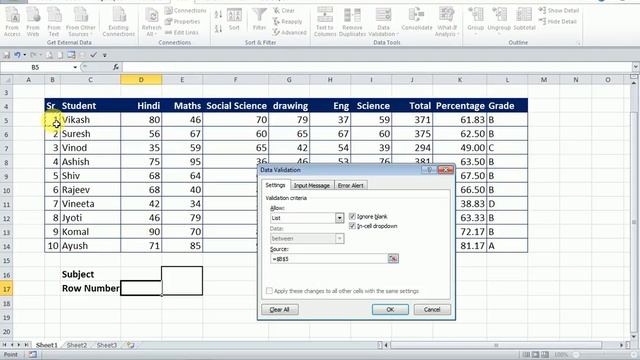Open the Allow list dropdown
The width and height of the screenshot is (640, 360).
(339, 218)
